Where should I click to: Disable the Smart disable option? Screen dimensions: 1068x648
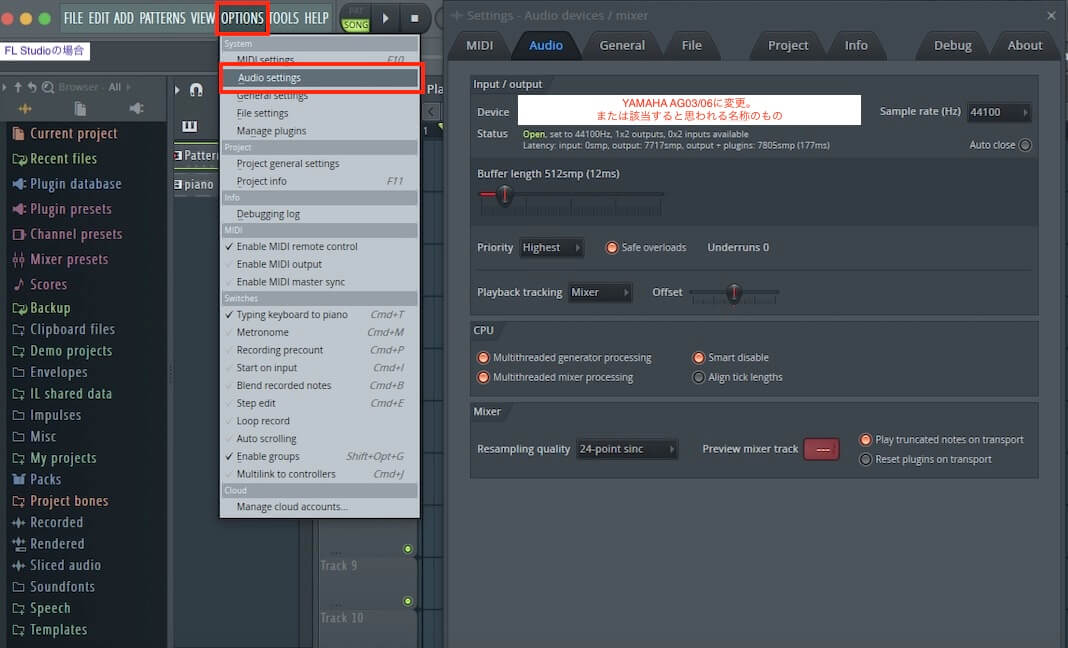698,358
